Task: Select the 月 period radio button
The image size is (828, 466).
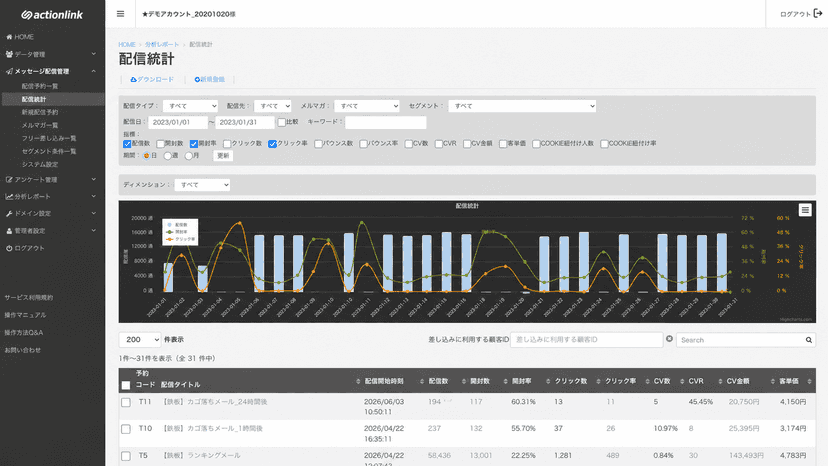Action: coord(189,156)
